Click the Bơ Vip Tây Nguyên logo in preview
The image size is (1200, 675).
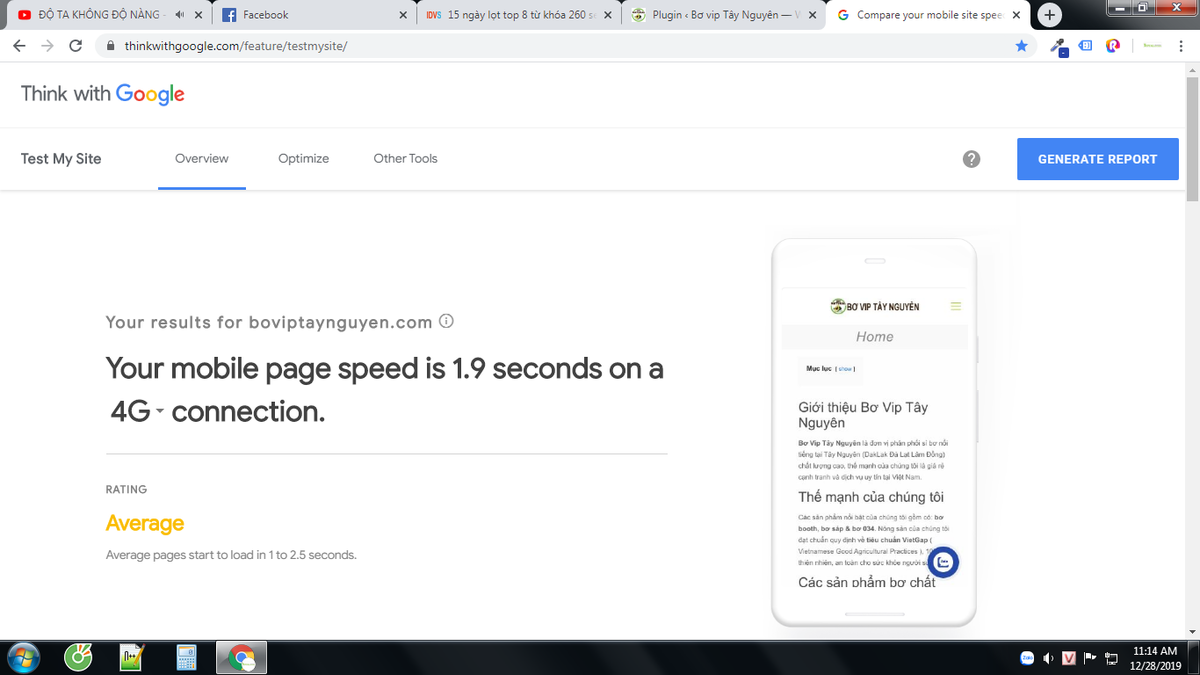[x=875, y=306]
